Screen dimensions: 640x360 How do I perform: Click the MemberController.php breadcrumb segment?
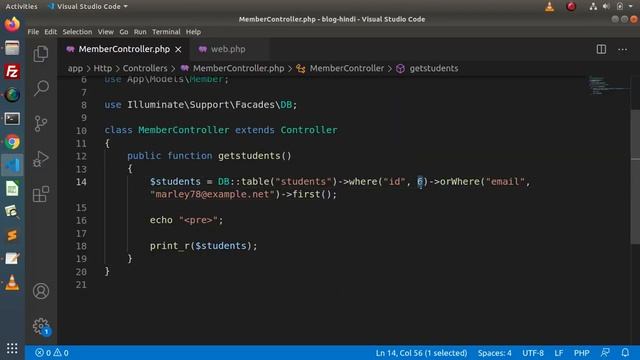pos(233,69)
